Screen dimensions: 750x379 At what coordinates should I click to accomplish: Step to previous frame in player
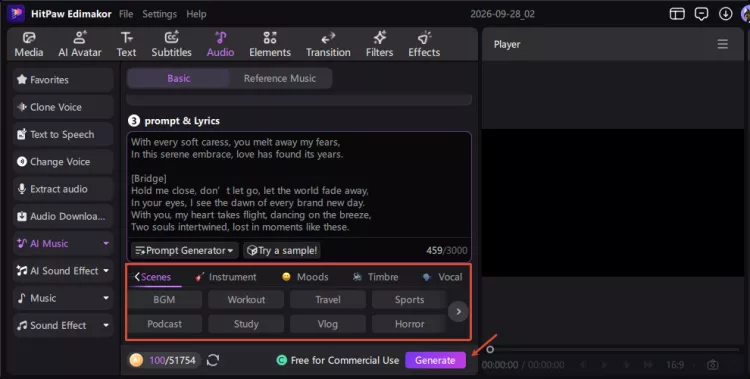point(583,365)
